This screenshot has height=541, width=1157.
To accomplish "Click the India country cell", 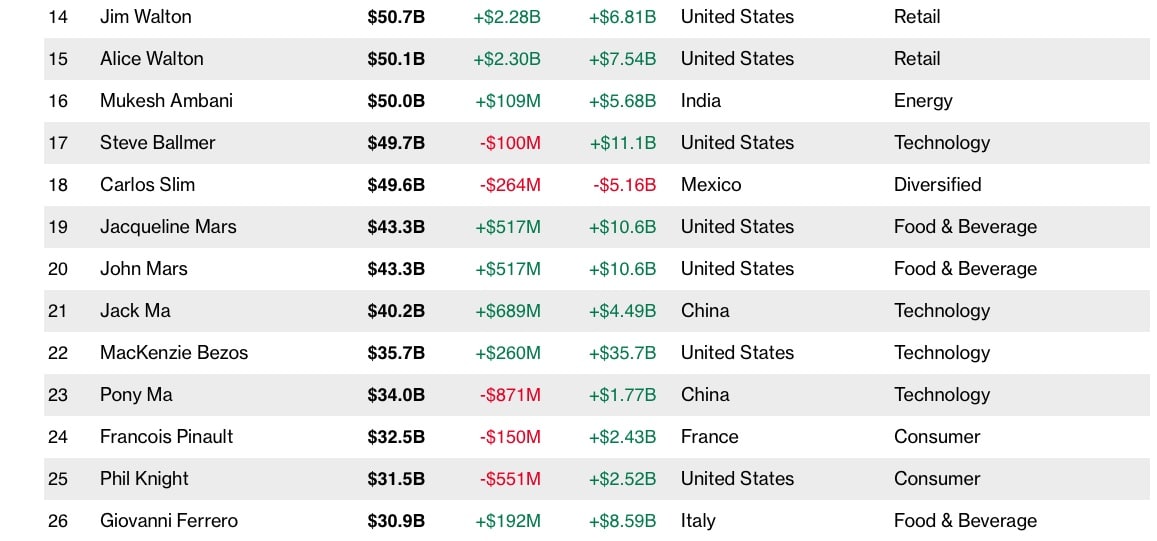I will (x=700, y=101).
